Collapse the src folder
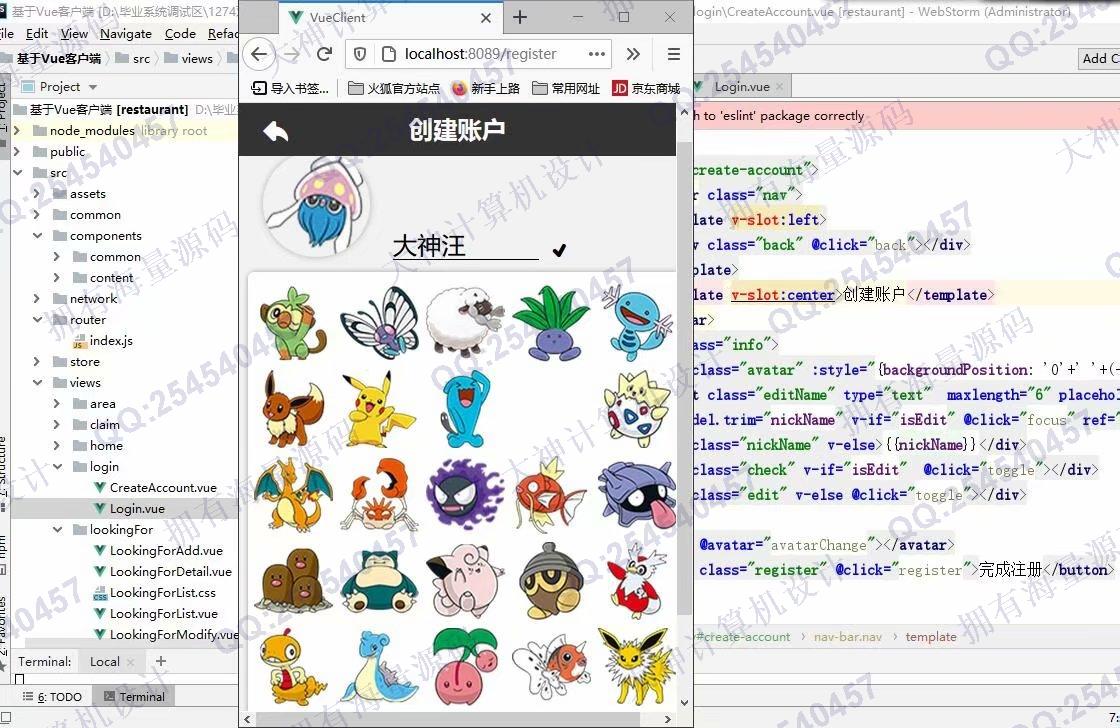The image size is (1120, 728). point(16,172)
